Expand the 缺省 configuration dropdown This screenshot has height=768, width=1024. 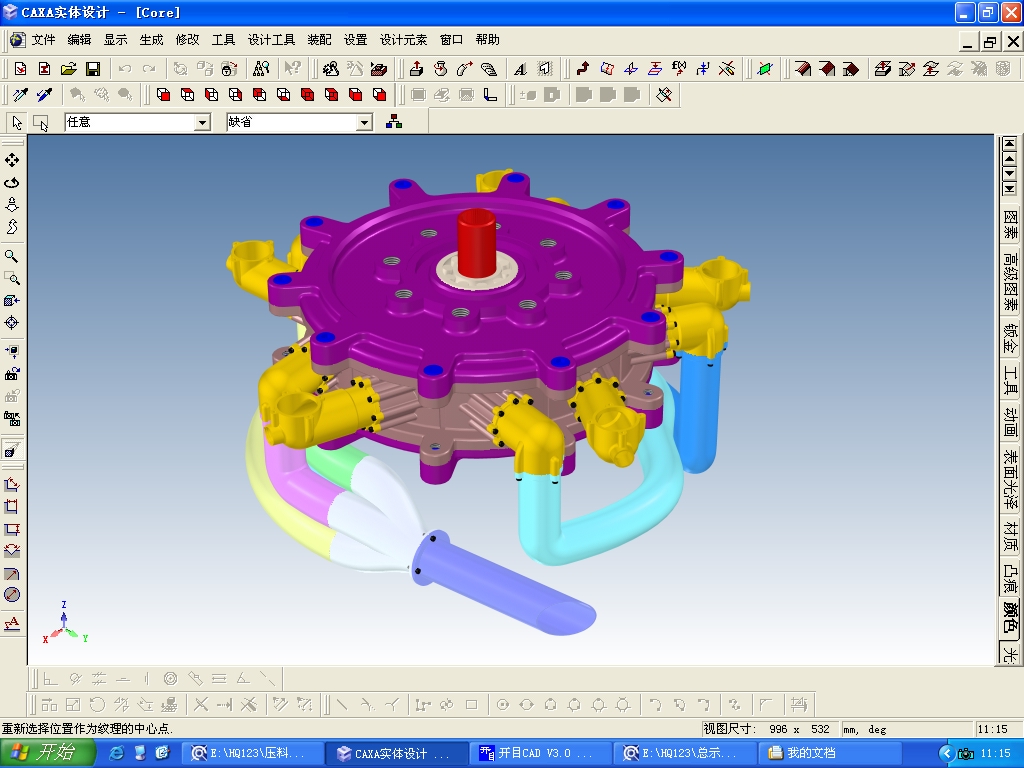click(x=364, y=122)
